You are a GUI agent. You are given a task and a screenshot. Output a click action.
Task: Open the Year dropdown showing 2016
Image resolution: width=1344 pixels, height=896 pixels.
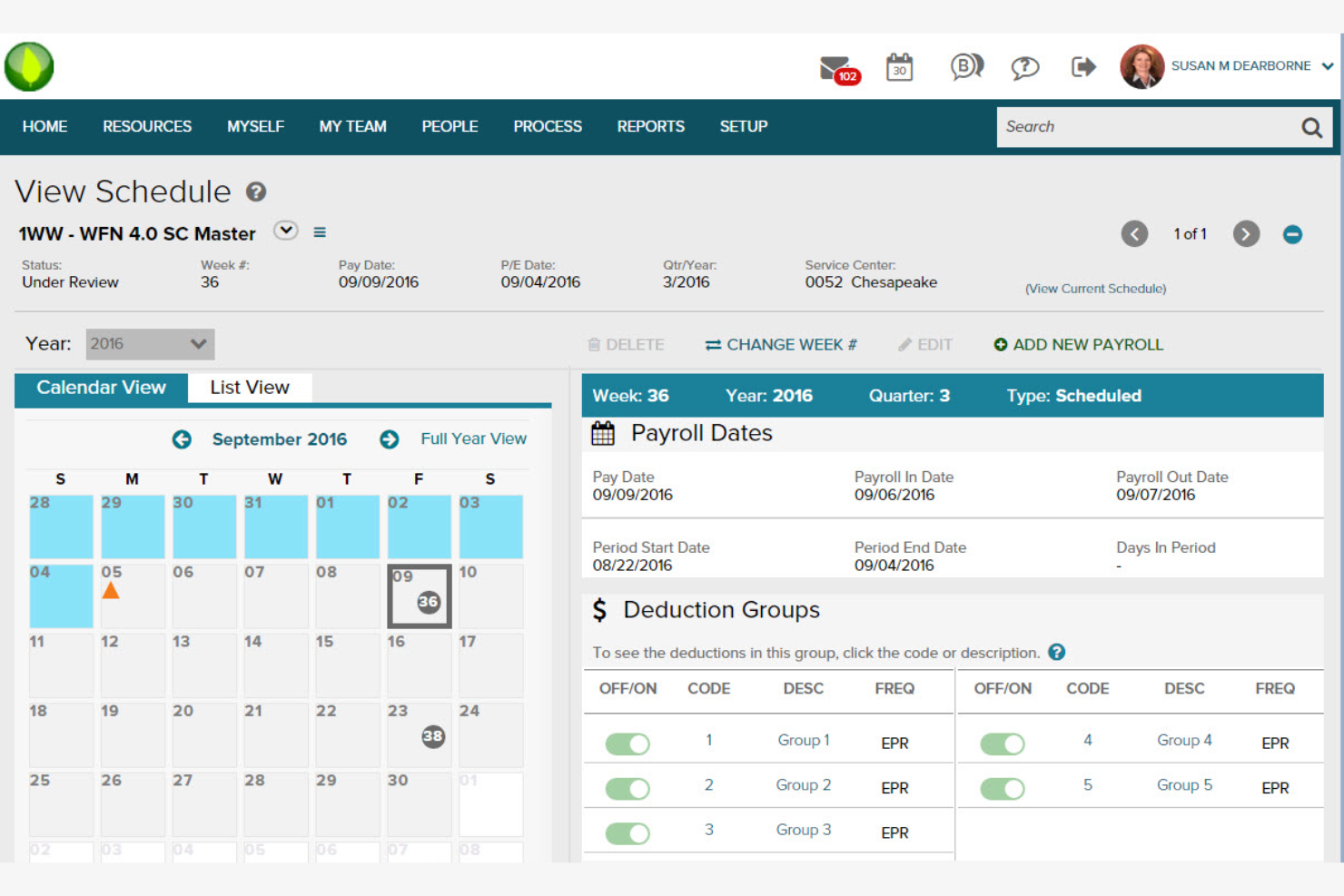tap(150, 344)
